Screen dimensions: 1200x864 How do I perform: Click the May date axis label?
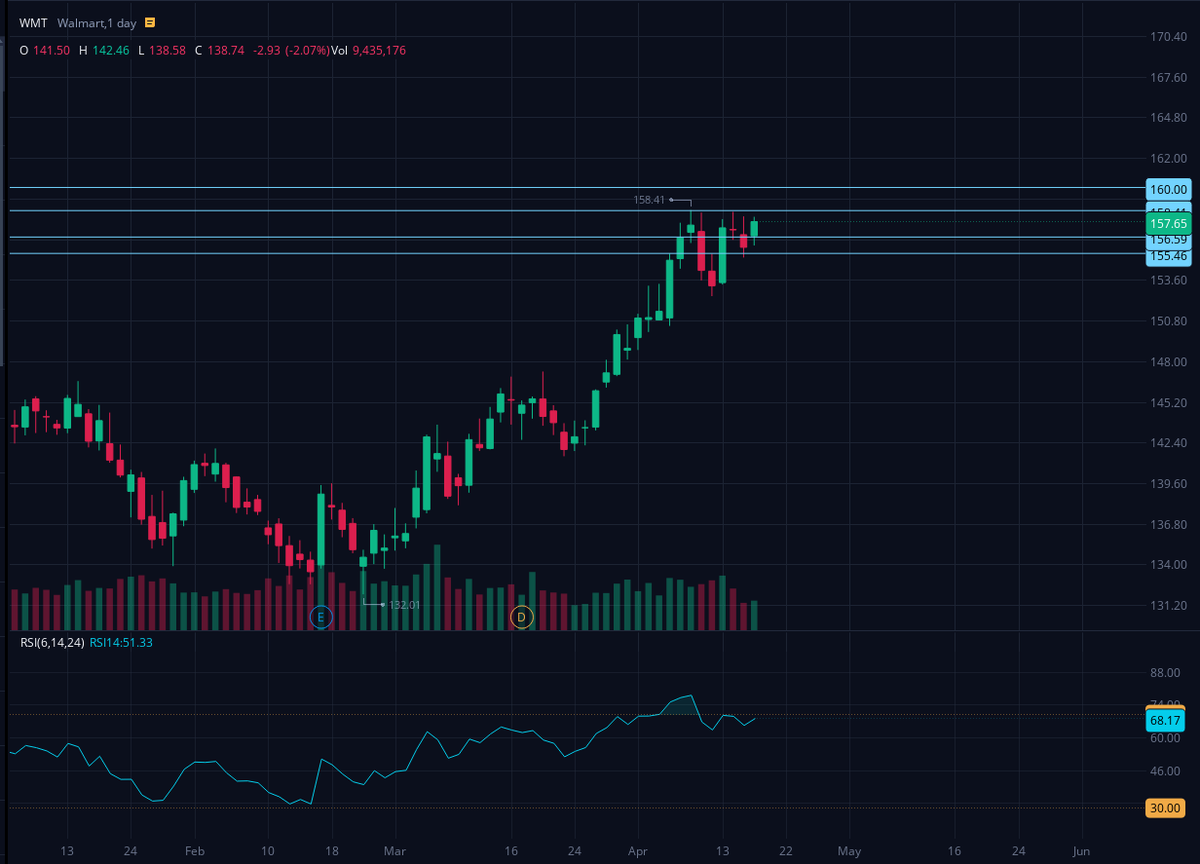(x=849, y=851)
